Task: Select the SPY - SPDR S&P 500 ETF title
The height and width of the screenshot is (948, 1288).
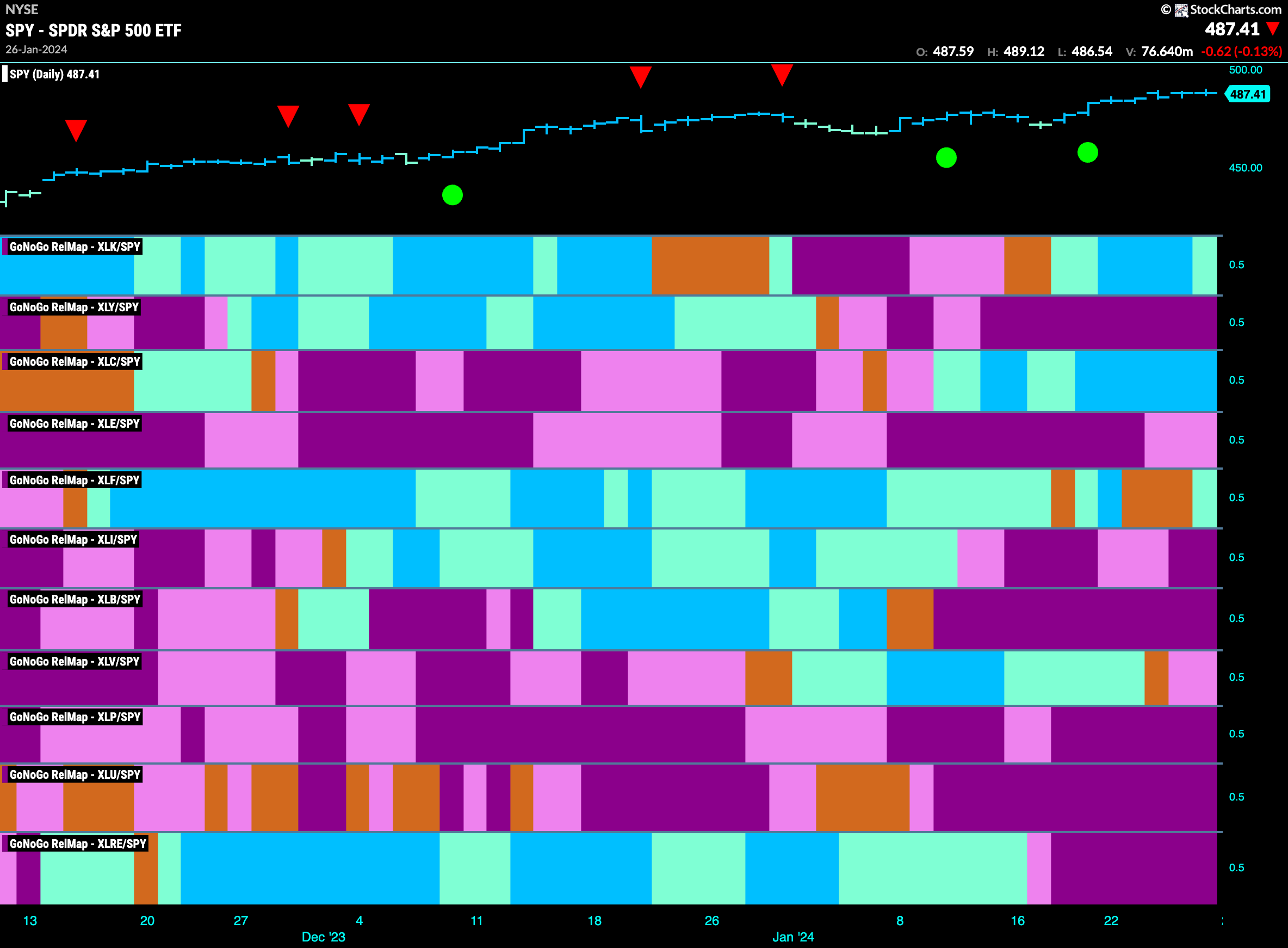Action: pos(94,30)
